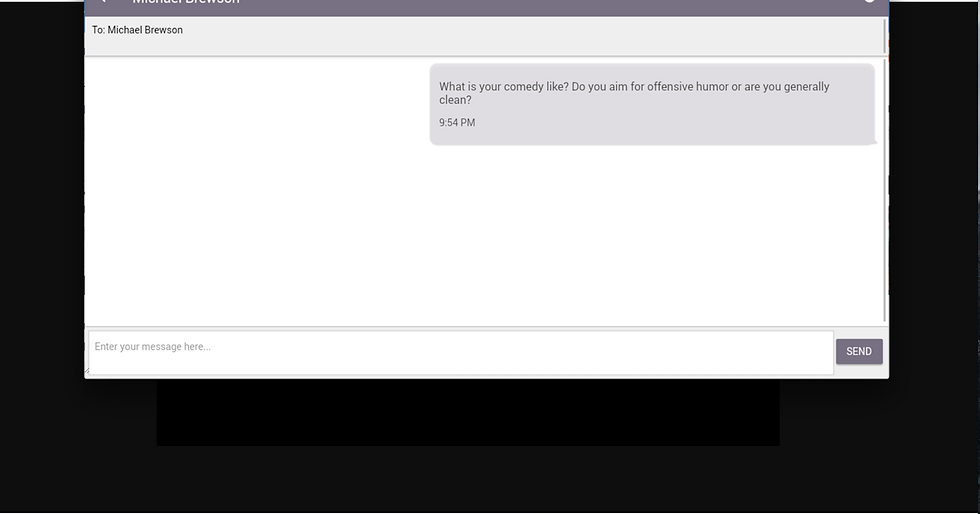Click the scrollbar of the recipient field

(885, 36)
